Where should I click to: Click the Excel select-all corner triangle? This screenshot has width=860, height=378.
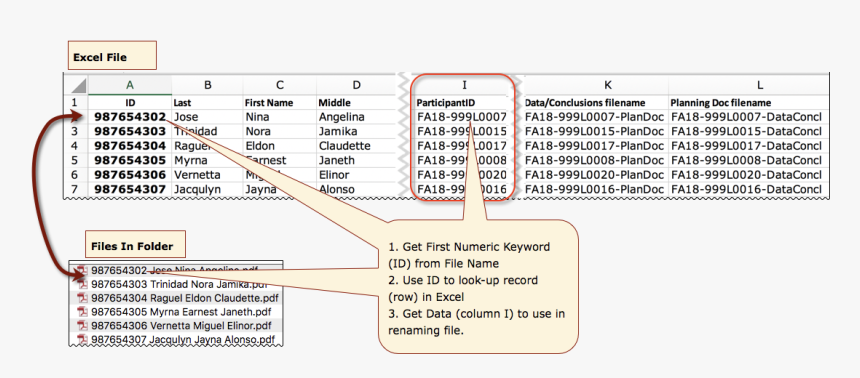tap(78, 86)
